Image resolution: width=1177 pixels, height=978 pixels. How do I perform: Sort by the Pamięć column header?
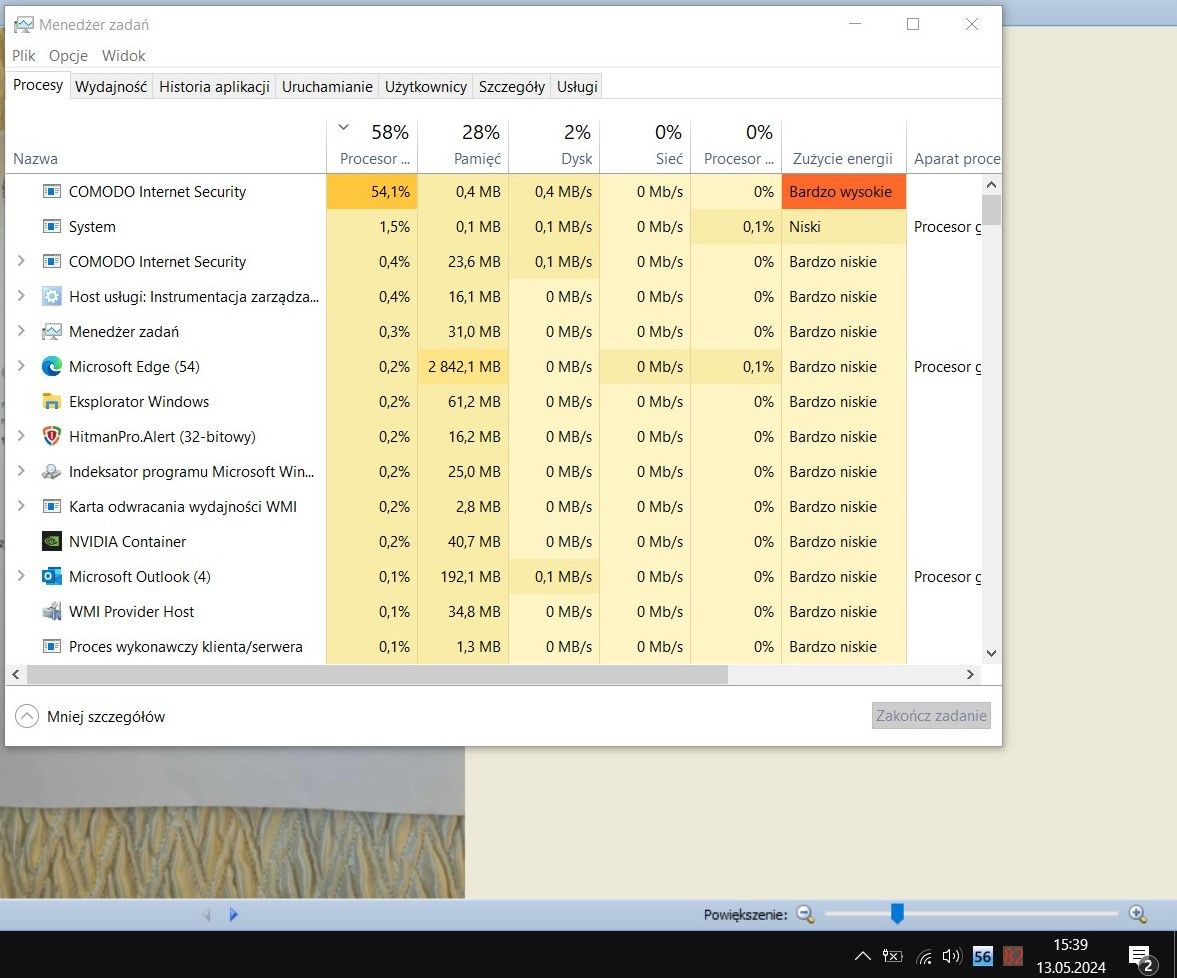click(463, 146)
